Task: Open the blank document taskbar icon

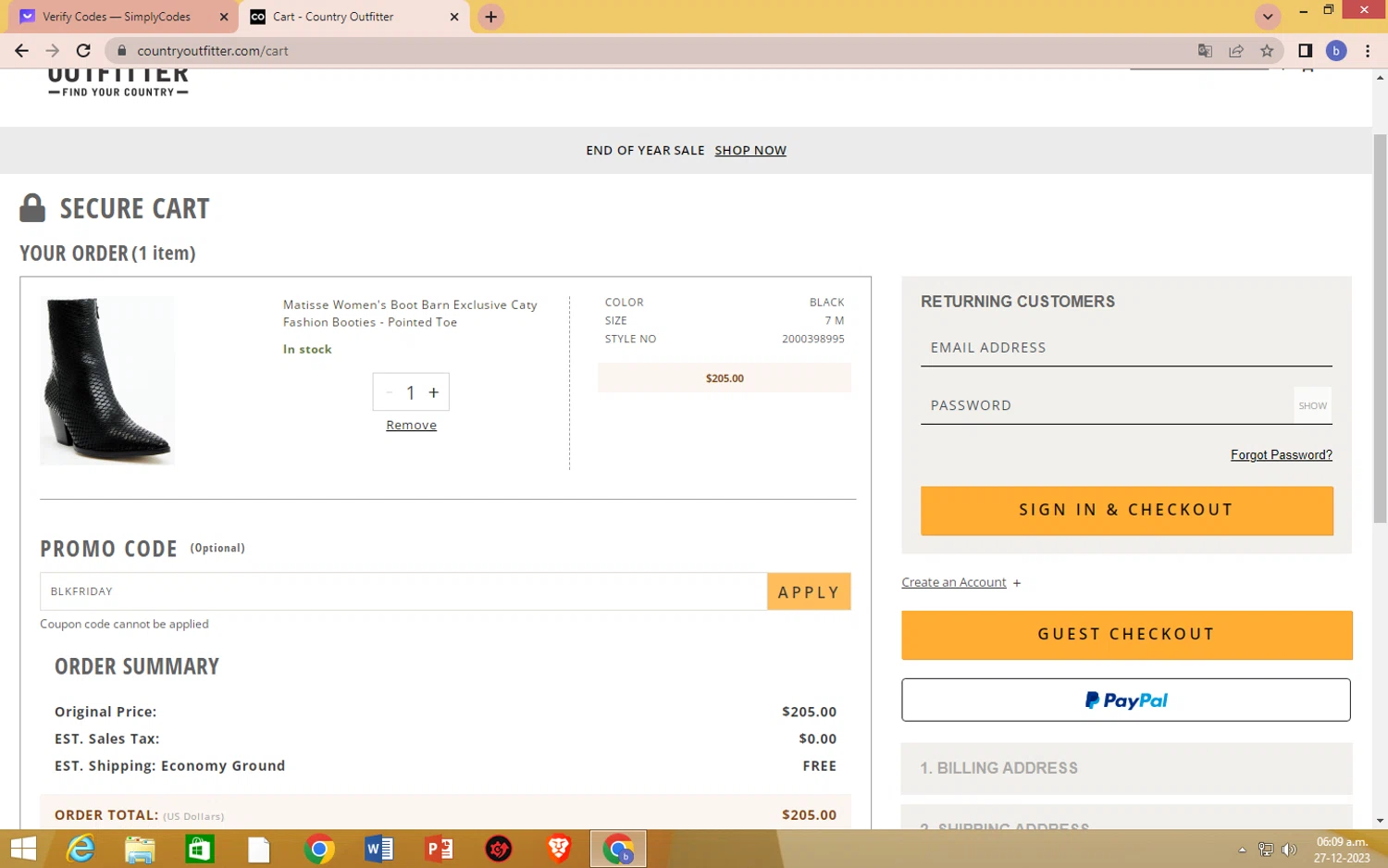Action: click(258, 849)
